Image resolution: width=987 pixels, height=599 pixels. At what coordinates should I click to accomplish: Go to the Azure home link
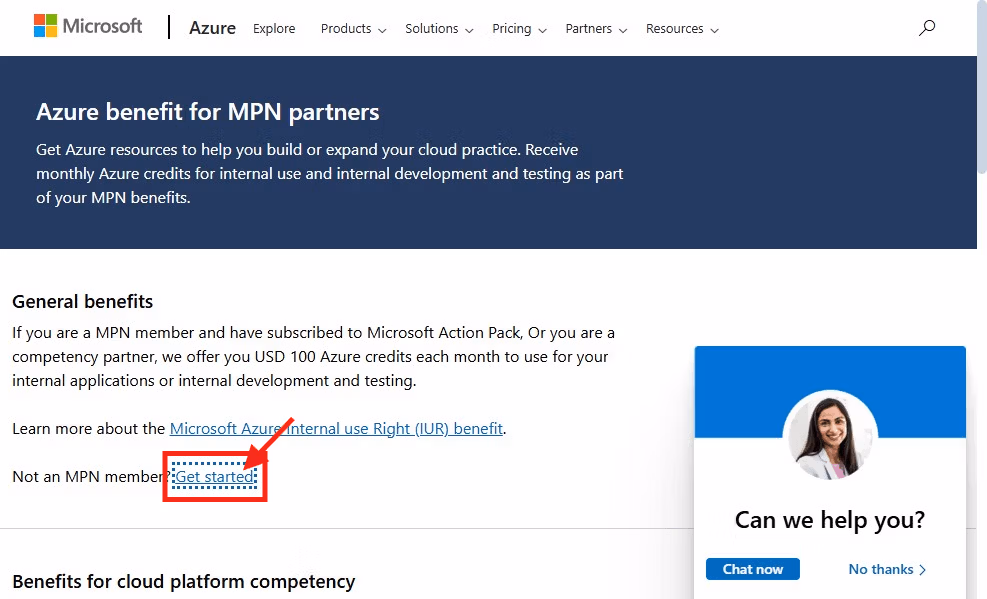(212, 28)
